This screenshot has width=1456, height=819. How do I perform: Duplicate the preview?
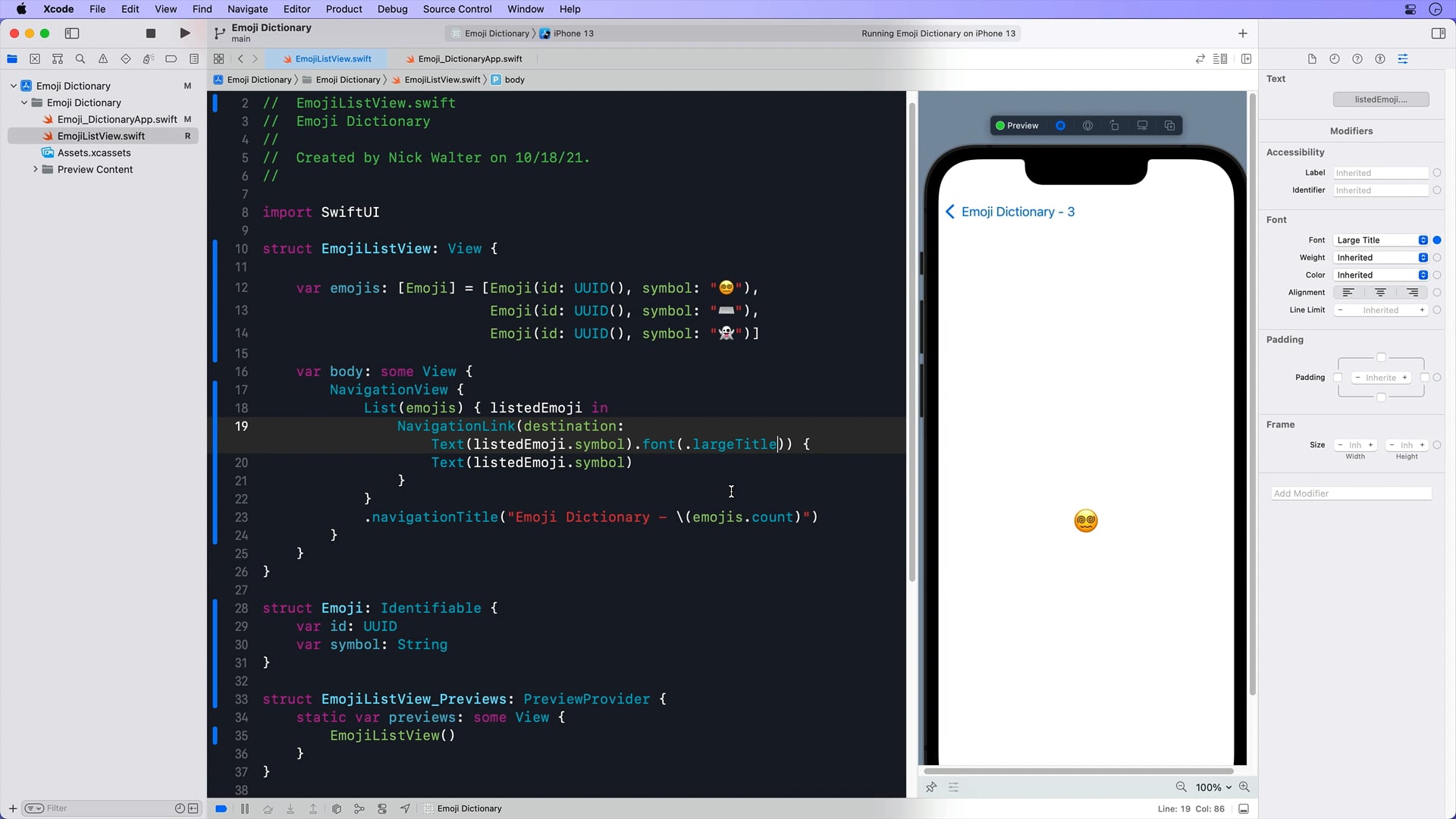tap(1169, 126)
